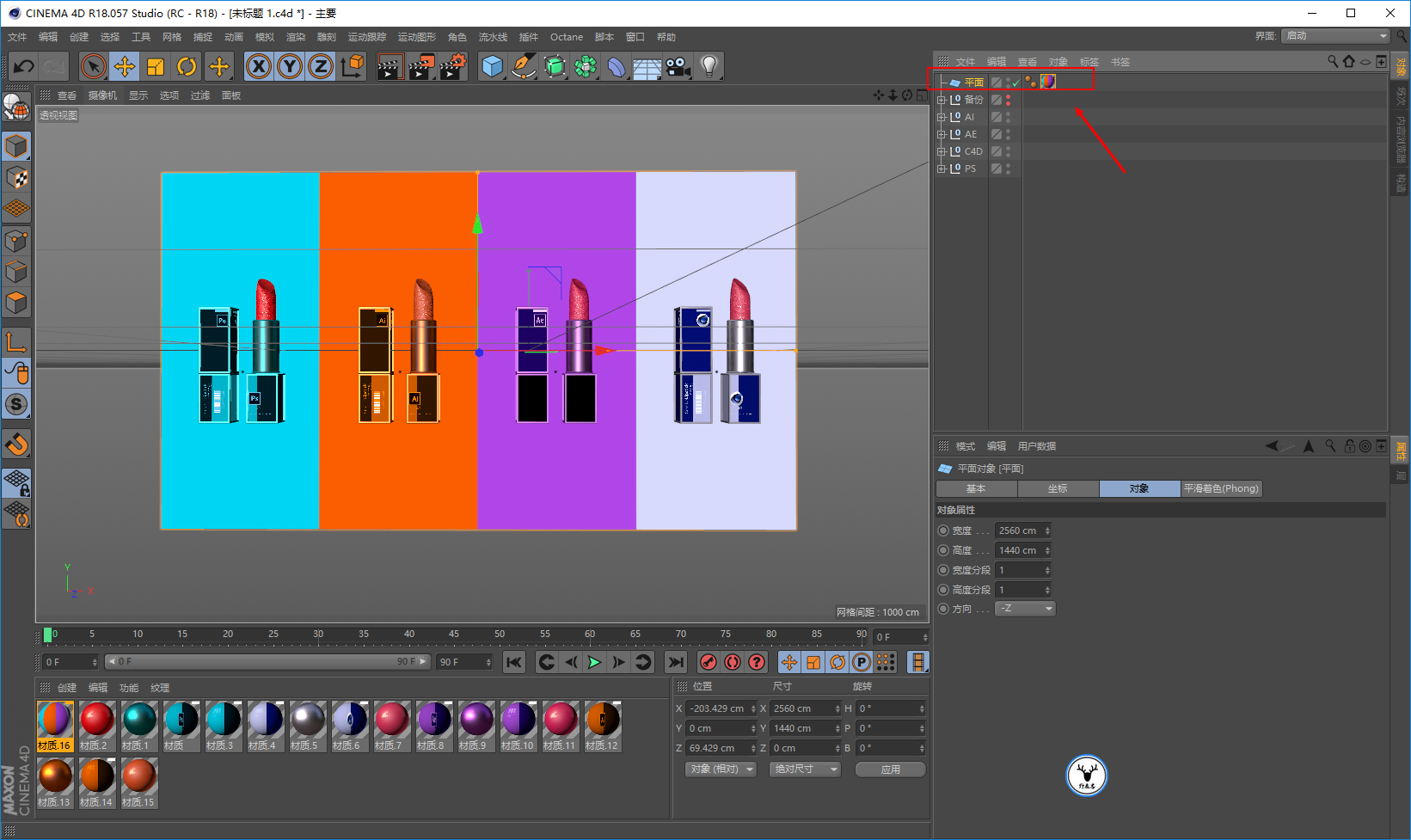
Task: Click the Deformer bend object icon
Action: pos(616,66)
